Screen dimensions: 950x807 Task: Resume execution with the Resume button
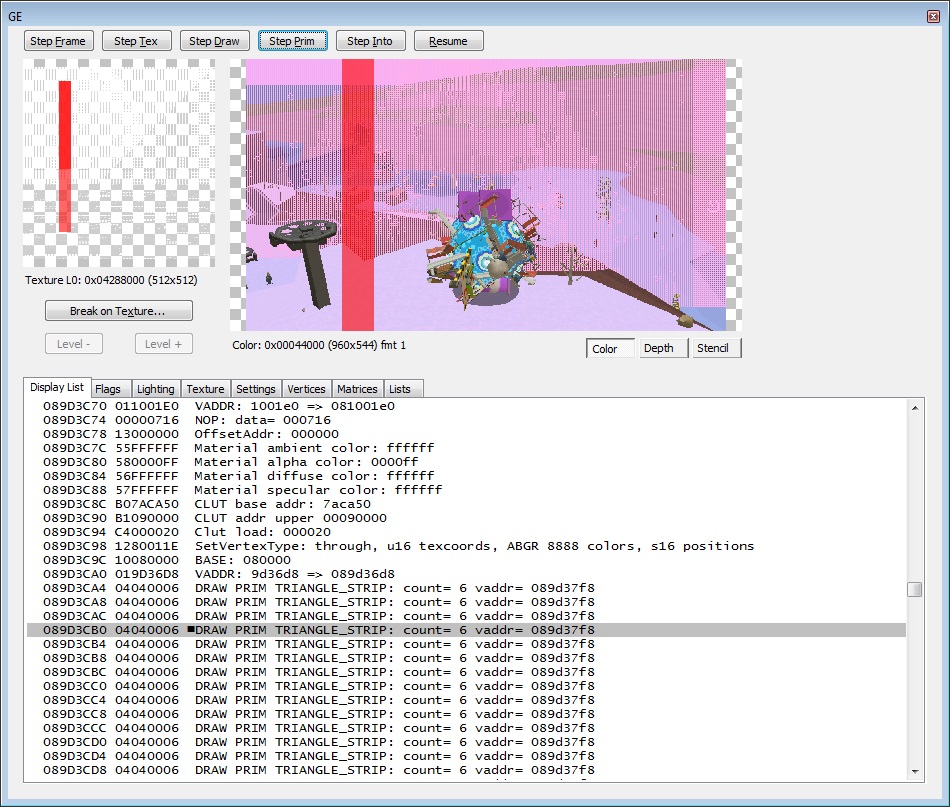coord(448,41)
